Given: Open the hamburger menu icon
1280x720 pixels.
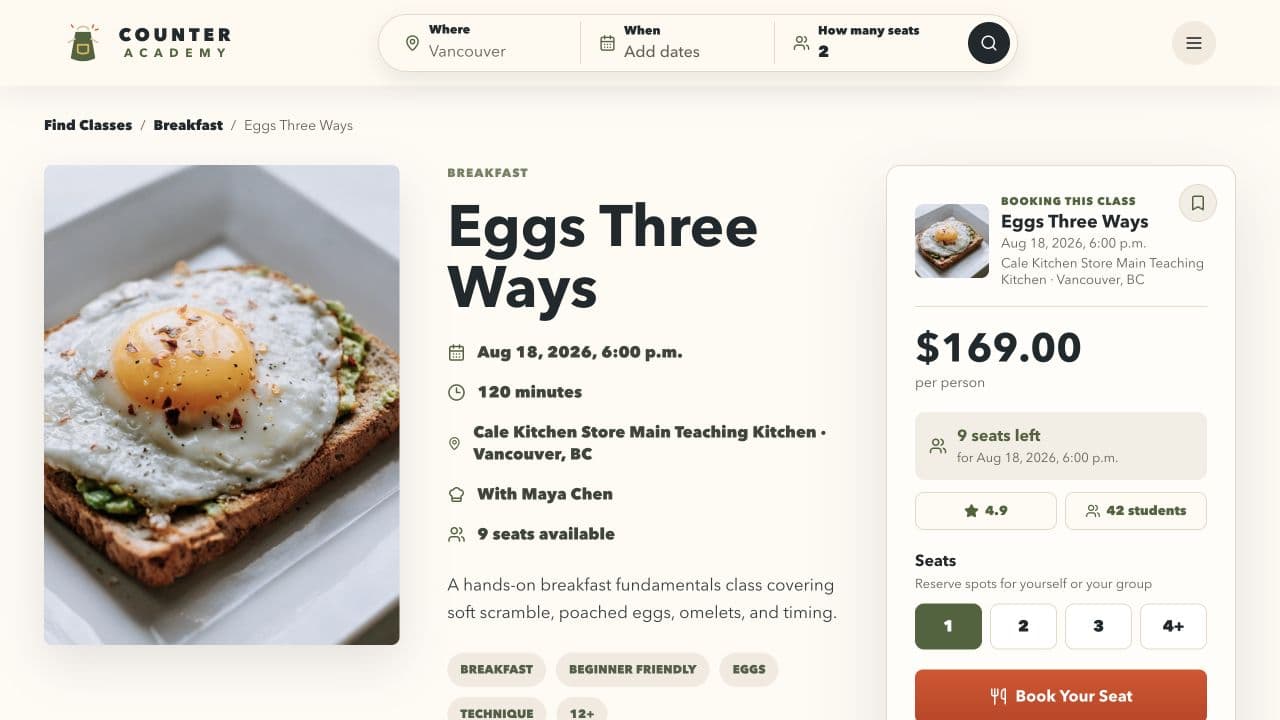Looking at the screenshot, I should click(1194, 43).
